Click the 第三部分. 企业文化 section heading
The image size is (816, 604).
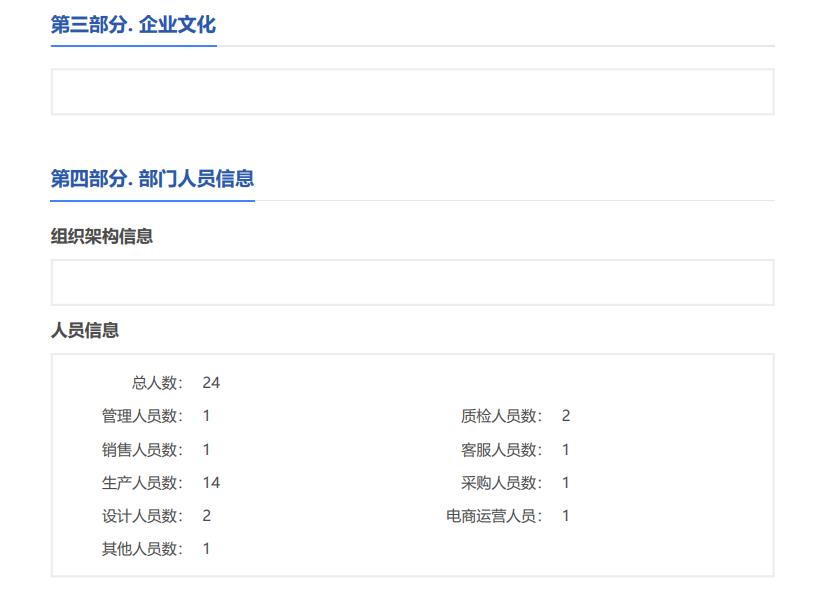133,25
